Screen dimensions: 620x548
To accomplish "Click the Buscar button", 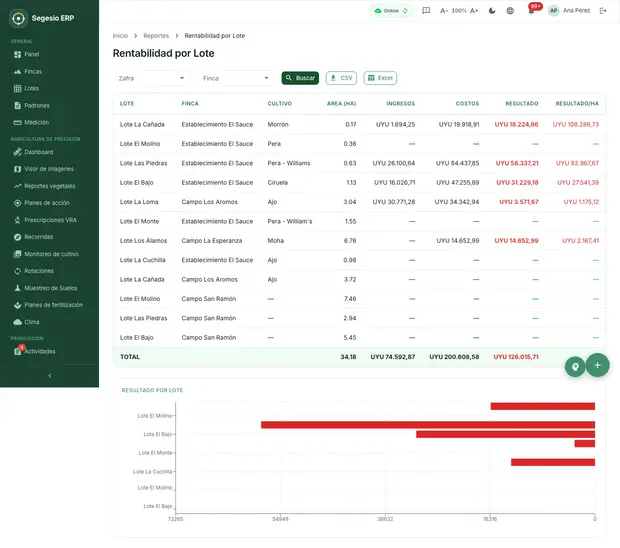I will coord(300,78).
